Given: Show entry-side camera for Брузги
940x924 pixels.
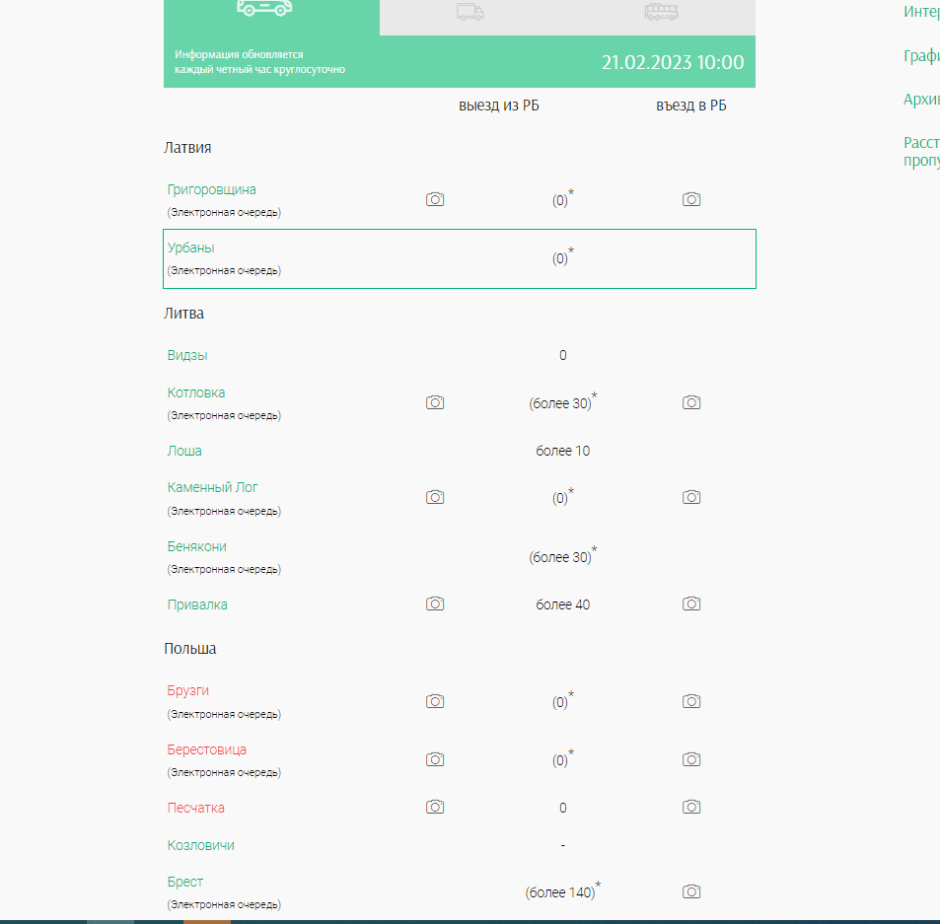Looking at the screenshot, I should (691, 702).
